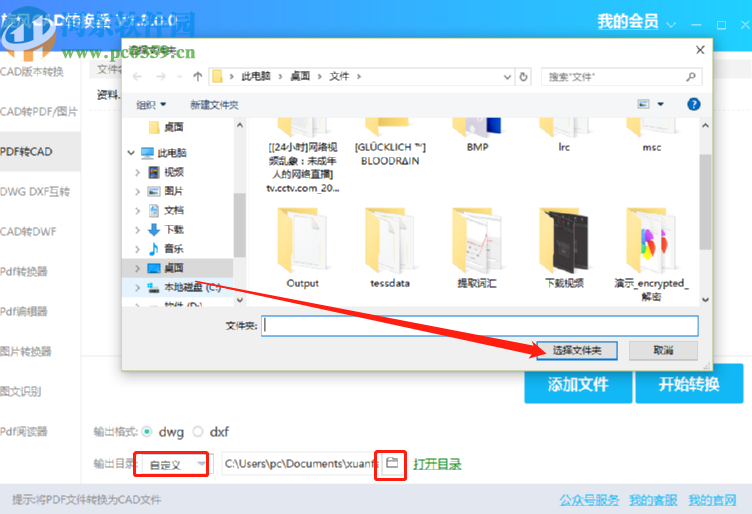Go up one folder level
The image size is (752, 514).
coord(197,76)
